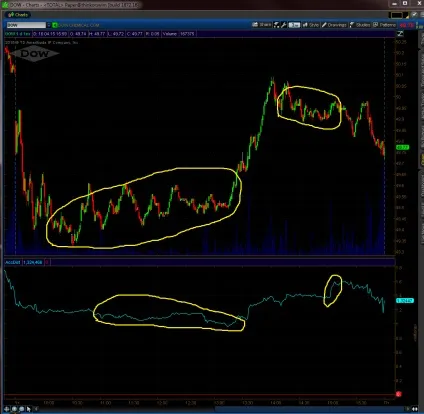This screenshot has height=414, width=424.
Task: Open the timeframe selector button
Action: point(294,25)
